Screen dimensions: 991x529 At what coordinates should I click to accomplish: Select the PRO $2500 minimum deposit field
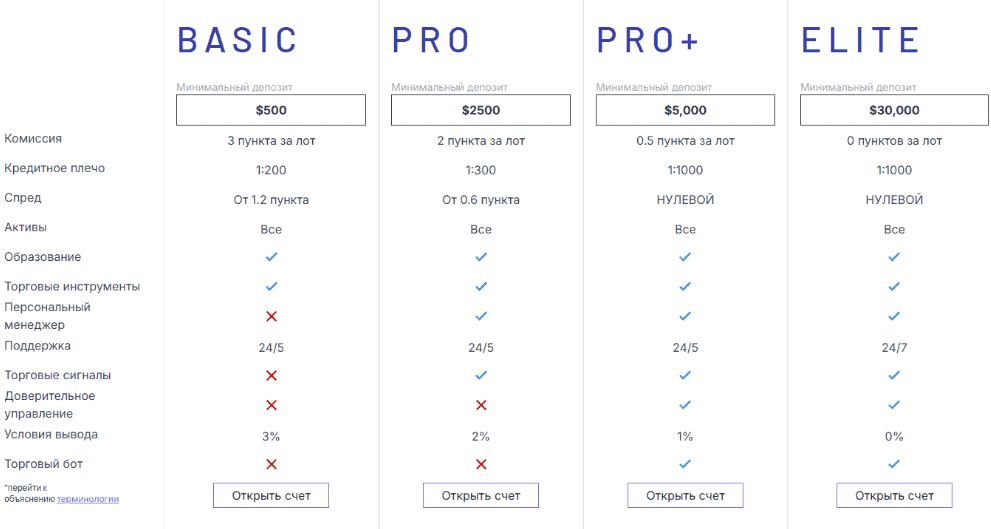[x=481, y=110]
